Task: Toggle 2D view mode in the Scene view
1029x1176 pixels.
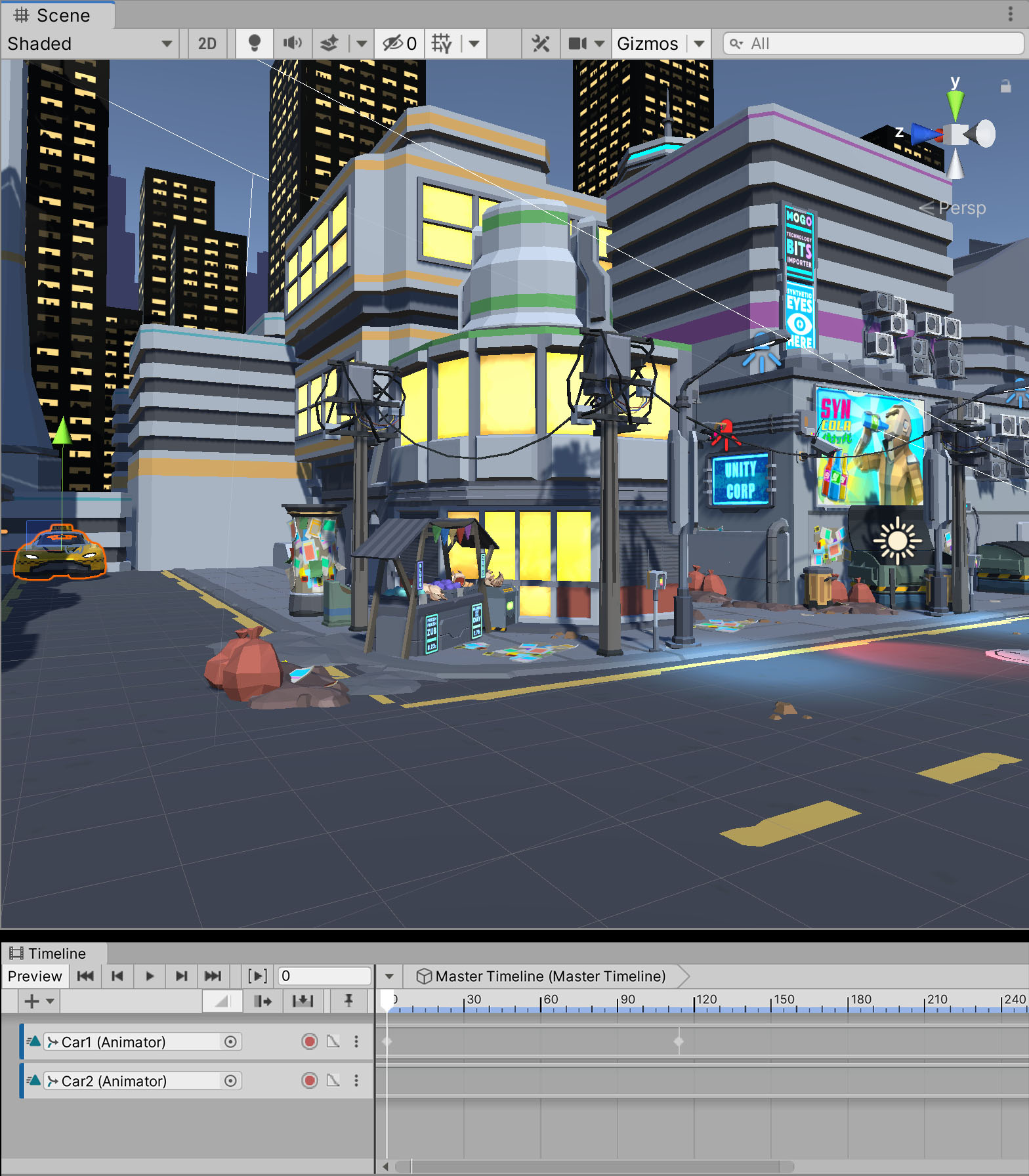Action: [x=207, y=43]
